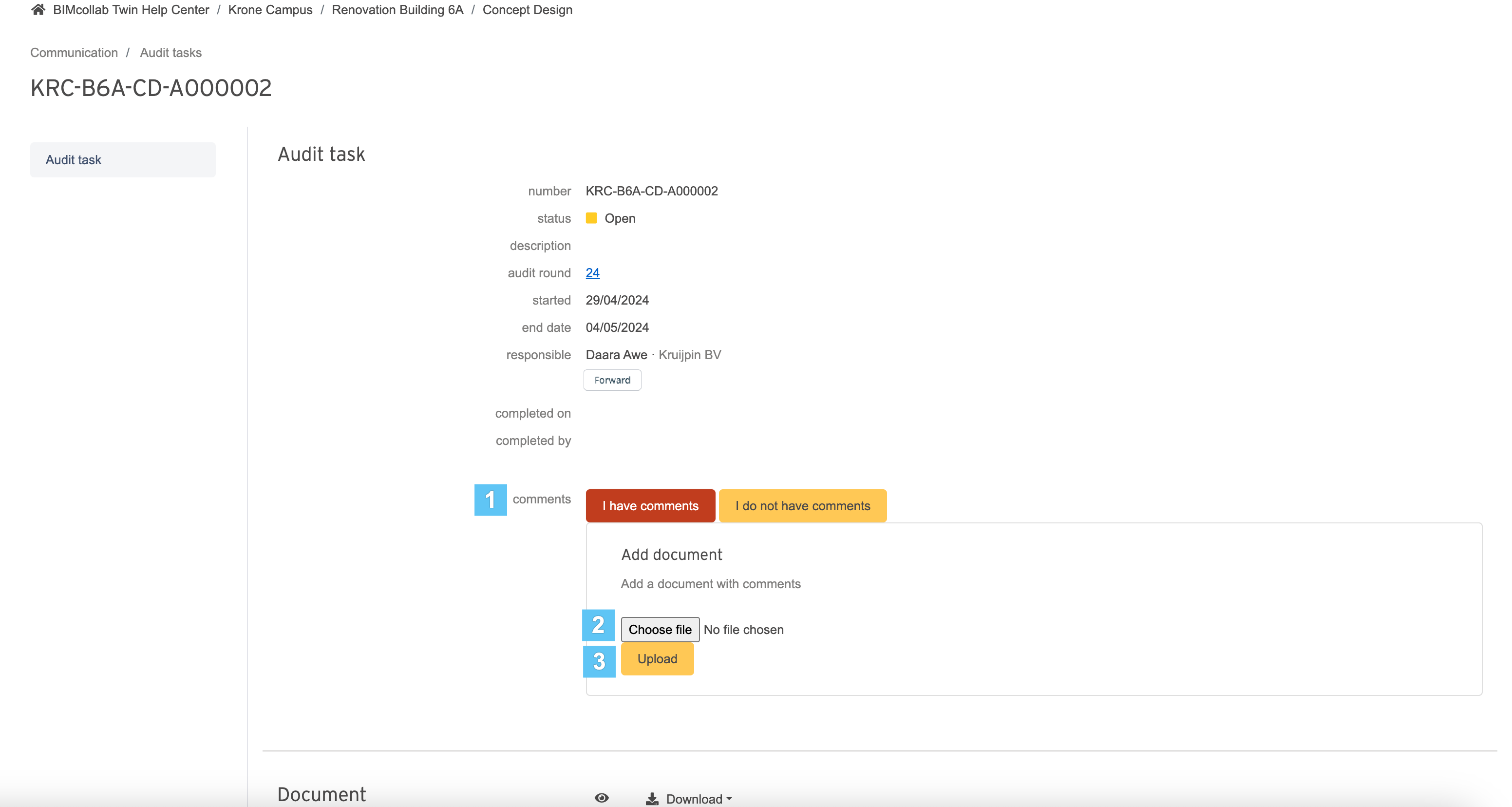The image size is (1512, 807).
Task: Click the Kruijpin BV company text
Action: [690, 355]
